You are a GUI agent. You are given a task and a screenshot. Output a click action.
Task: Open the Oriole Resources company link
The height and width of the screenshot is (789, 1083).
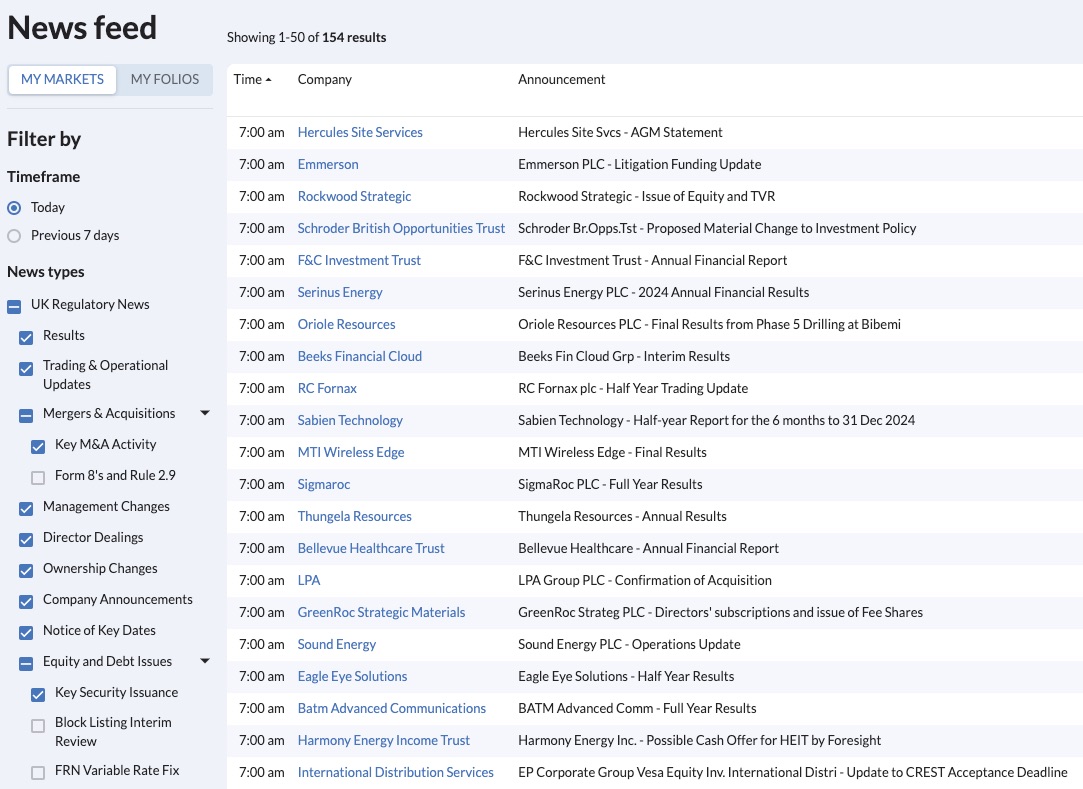(x=347, y=325)
